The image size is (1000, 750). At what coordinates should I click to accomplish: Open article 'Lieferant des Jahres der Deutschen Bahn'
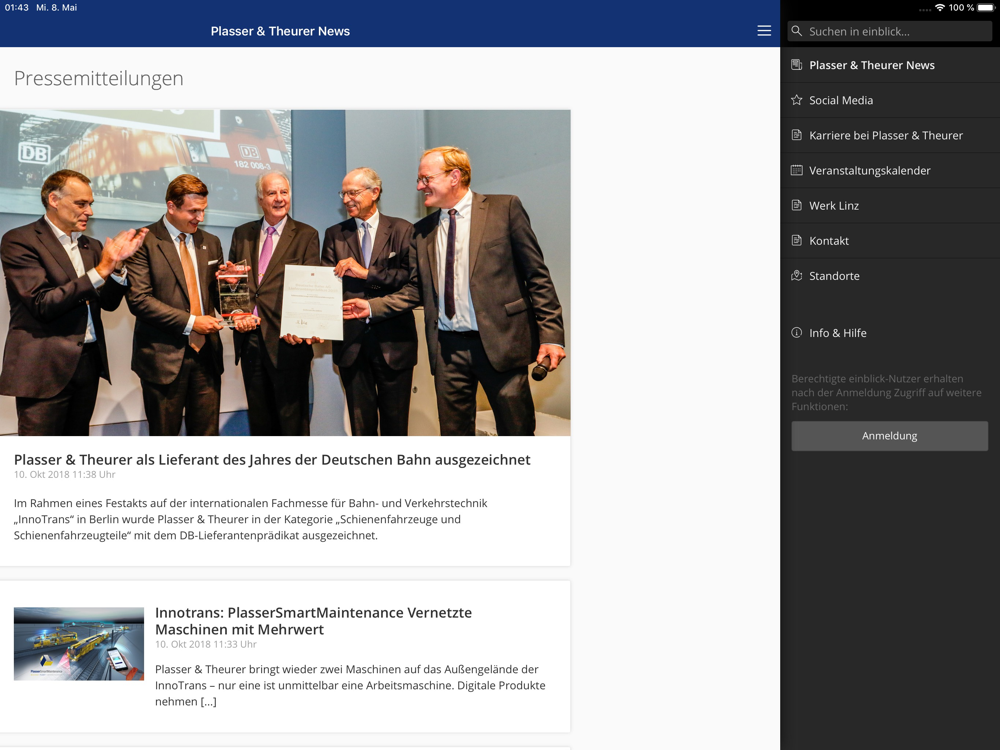pos(272,460)
